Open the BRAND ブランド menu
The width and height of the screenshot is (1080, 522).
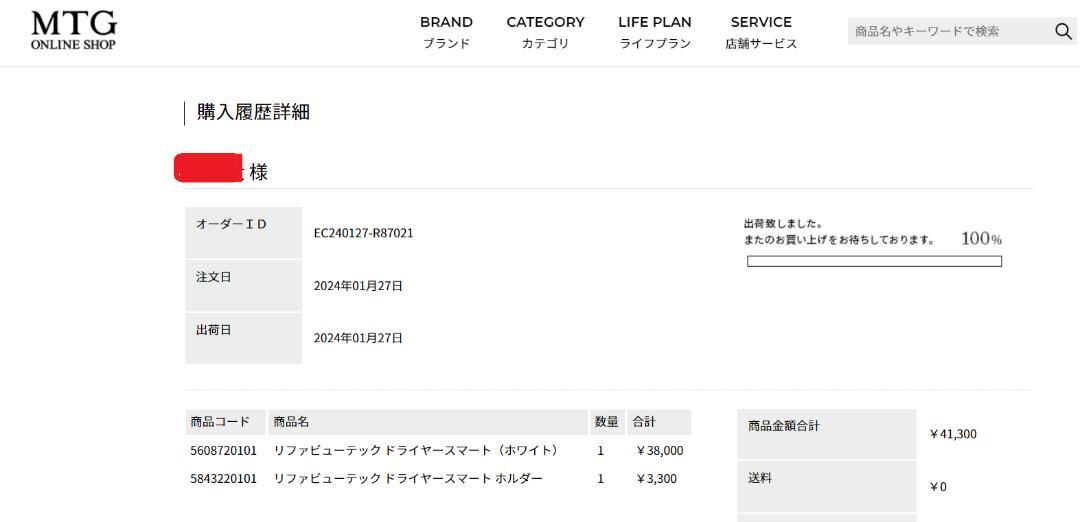[446, 32]
